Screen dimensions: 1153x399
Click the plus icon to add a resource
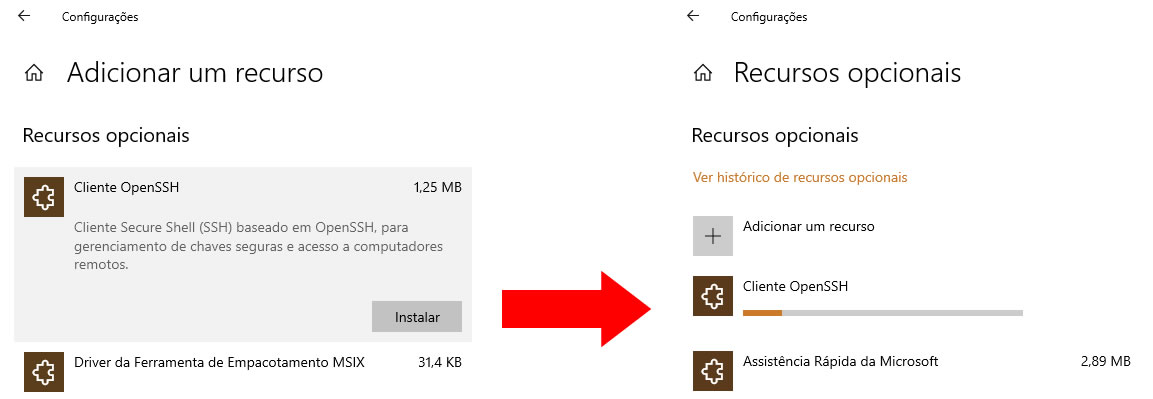tap(713, 236)
